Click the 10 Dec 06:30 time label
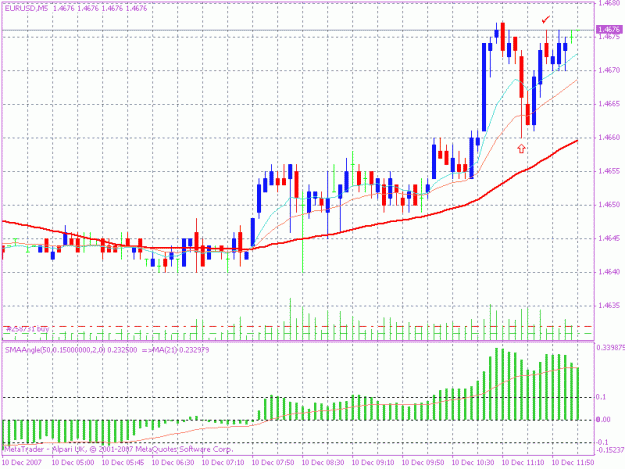625x469 pixels. (173, 463)
